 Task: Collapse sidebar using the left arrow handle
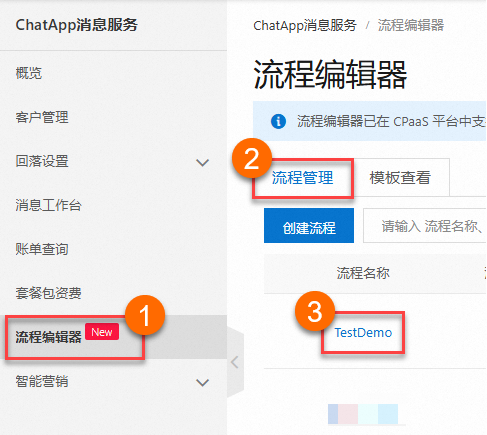235,362
